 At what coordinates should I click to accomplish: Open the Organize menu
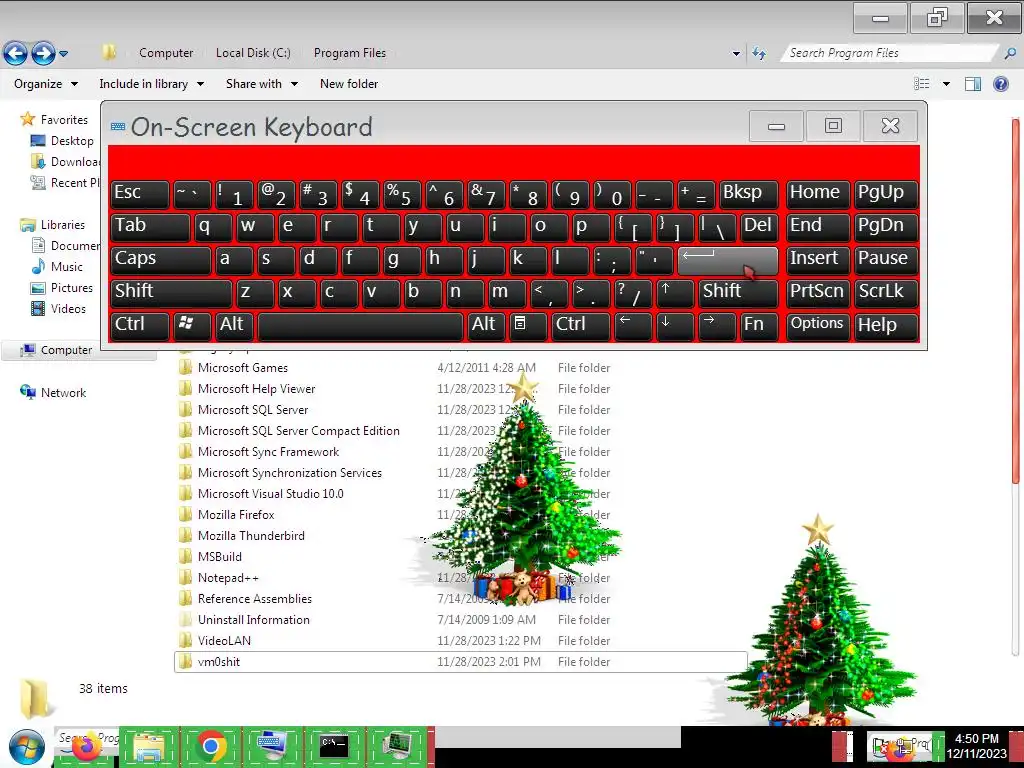46,84
